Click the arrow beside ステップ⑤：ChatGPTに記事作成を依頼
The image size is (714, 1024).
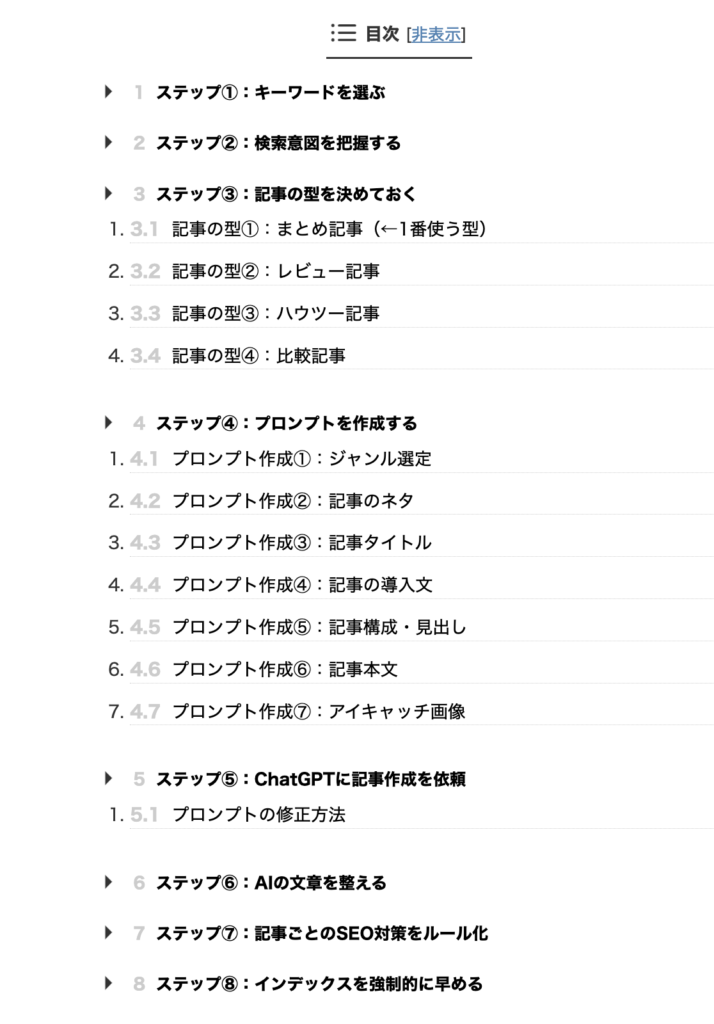click(108, 778)
